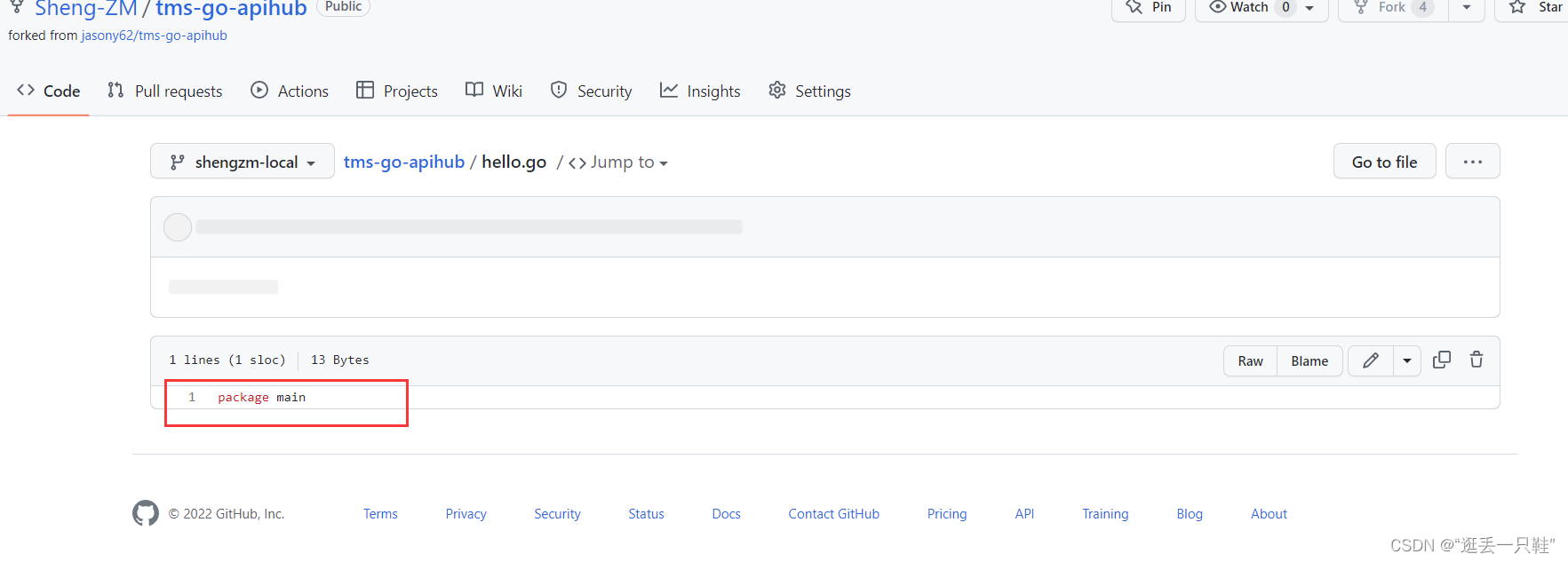Screen dimensions: 1568x562
Task: Click the trash delete file icon
Action: [1476, 360]
